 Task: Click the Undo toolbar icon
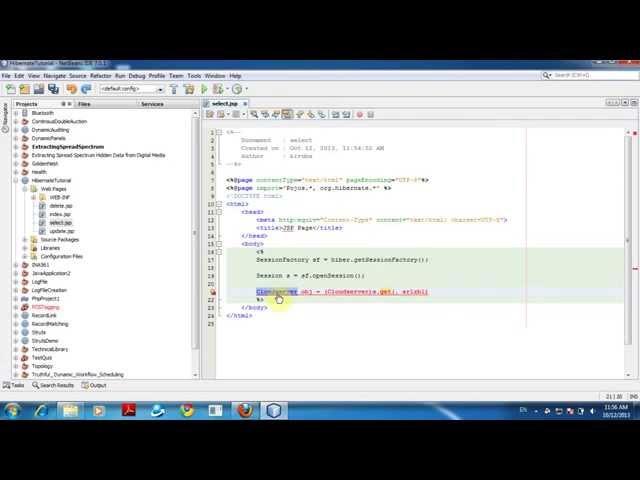click(72, 89)
